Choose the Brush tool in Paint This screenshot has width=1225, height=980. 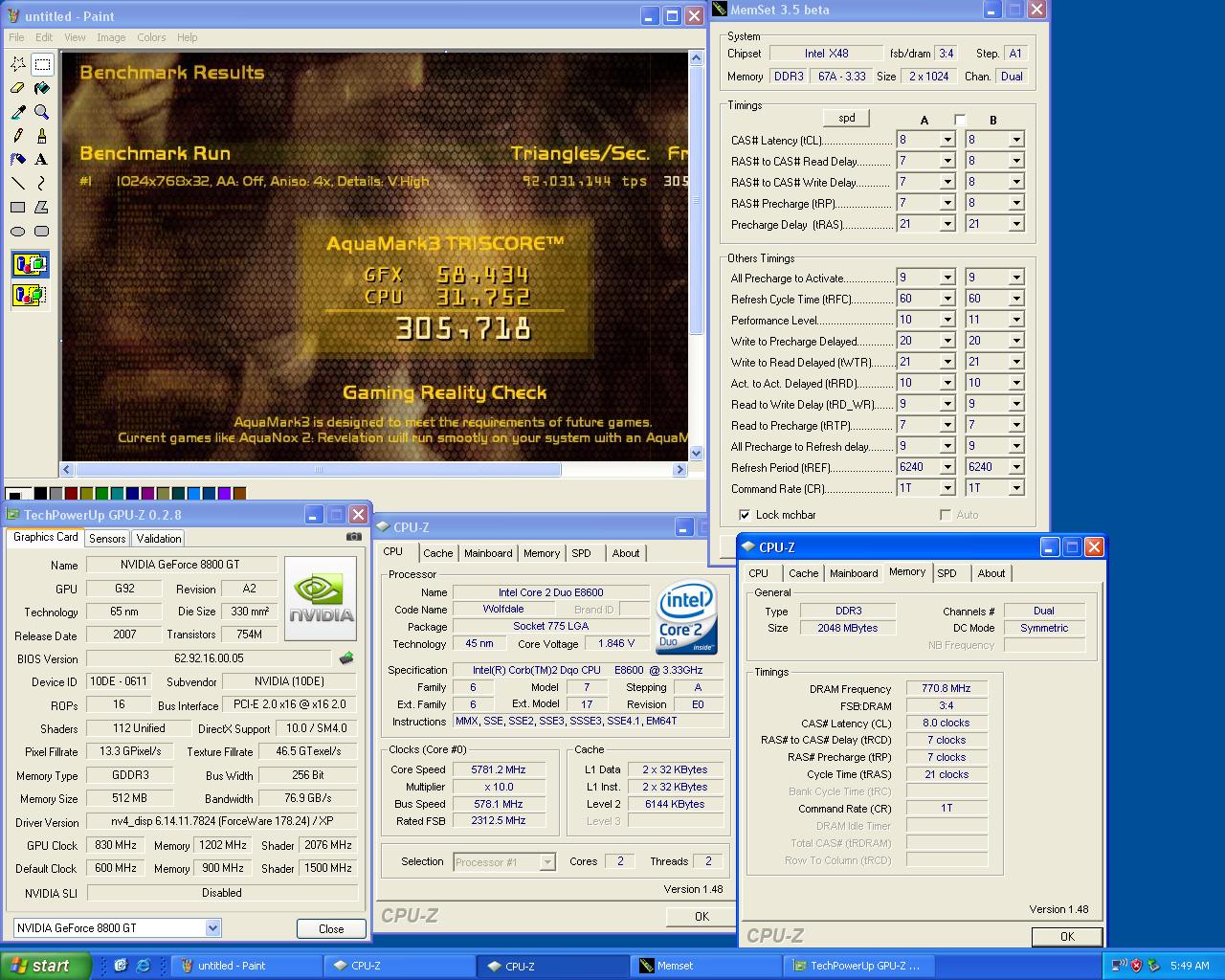(x=42, y=136)
